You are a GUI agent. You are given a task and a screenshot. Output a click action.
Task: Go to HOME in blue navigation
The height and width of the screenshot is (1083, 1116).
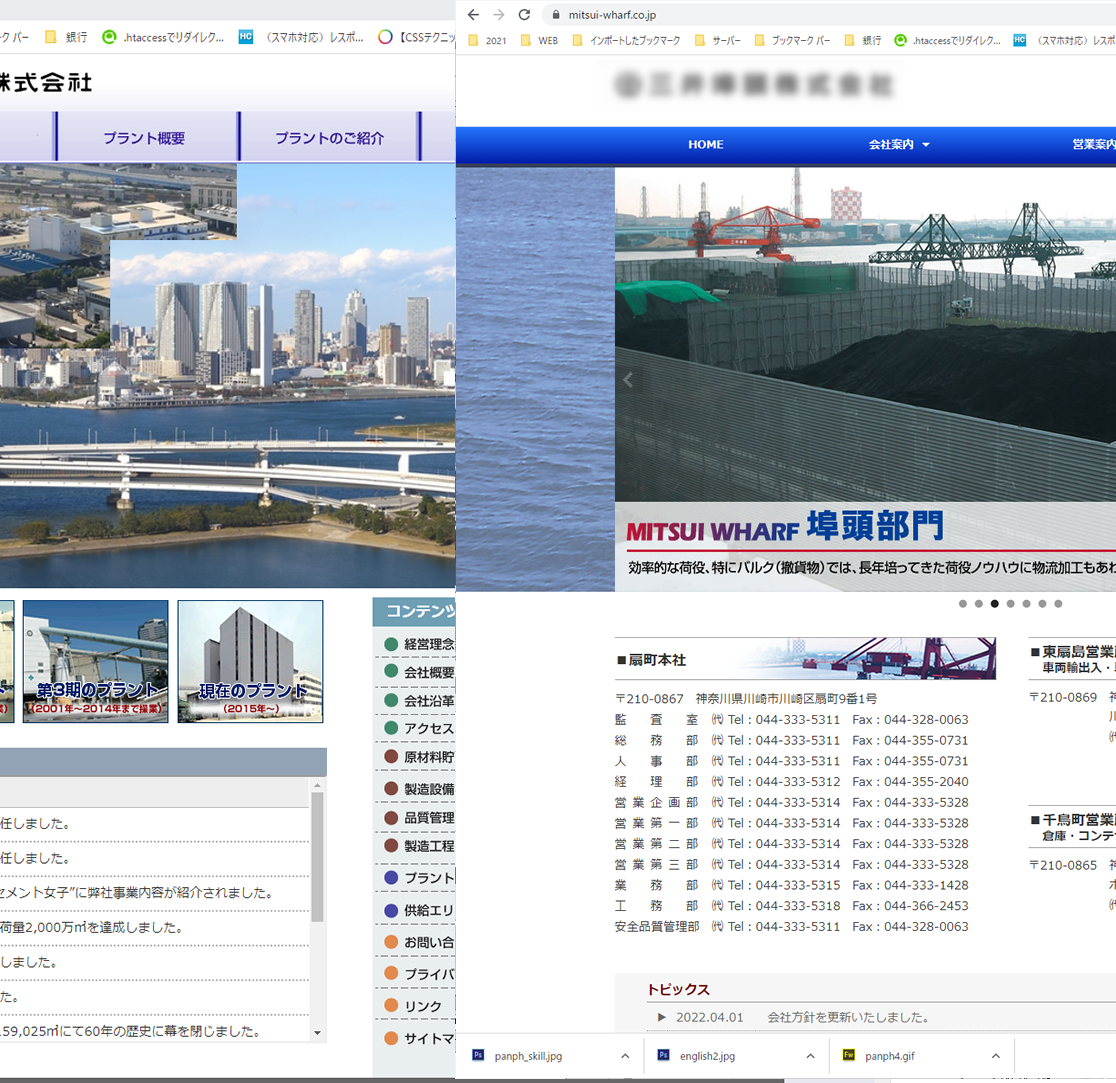(705, 144)
